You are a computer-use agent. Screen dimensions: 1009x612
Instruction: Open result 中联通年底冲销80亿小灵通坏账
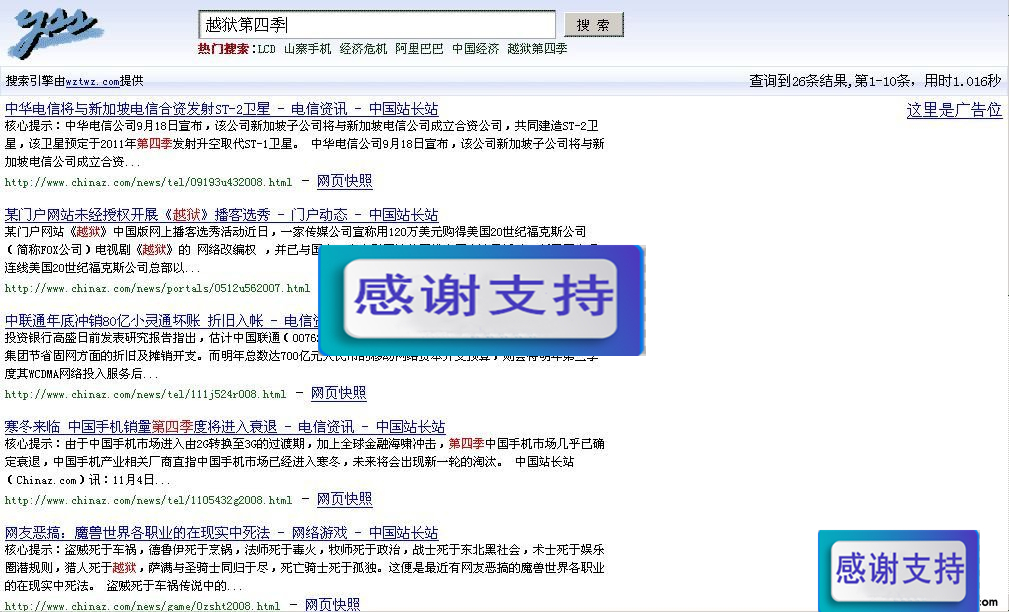point(162,320)
